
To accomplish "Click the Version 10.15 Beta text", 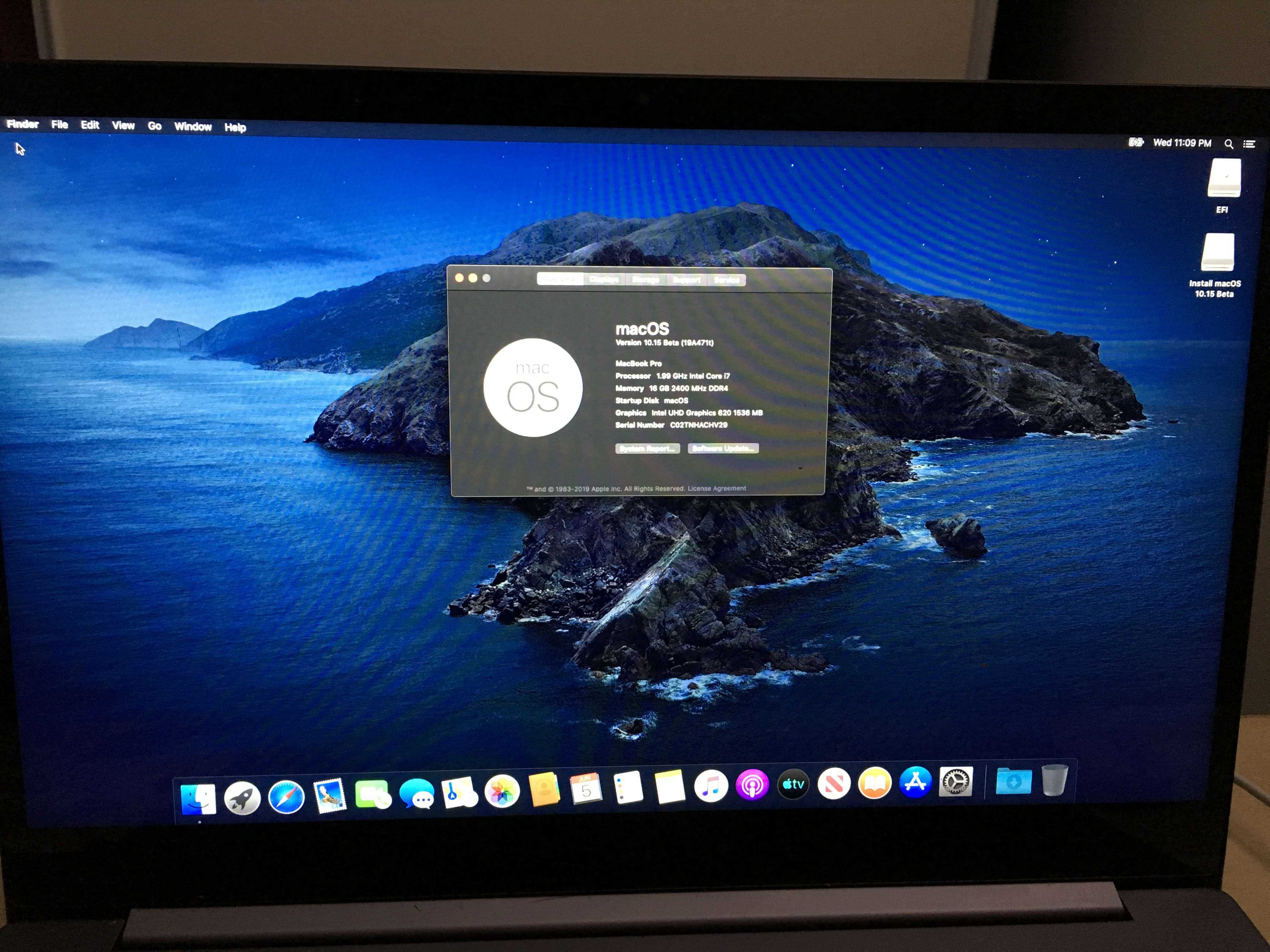I will 664,343.
